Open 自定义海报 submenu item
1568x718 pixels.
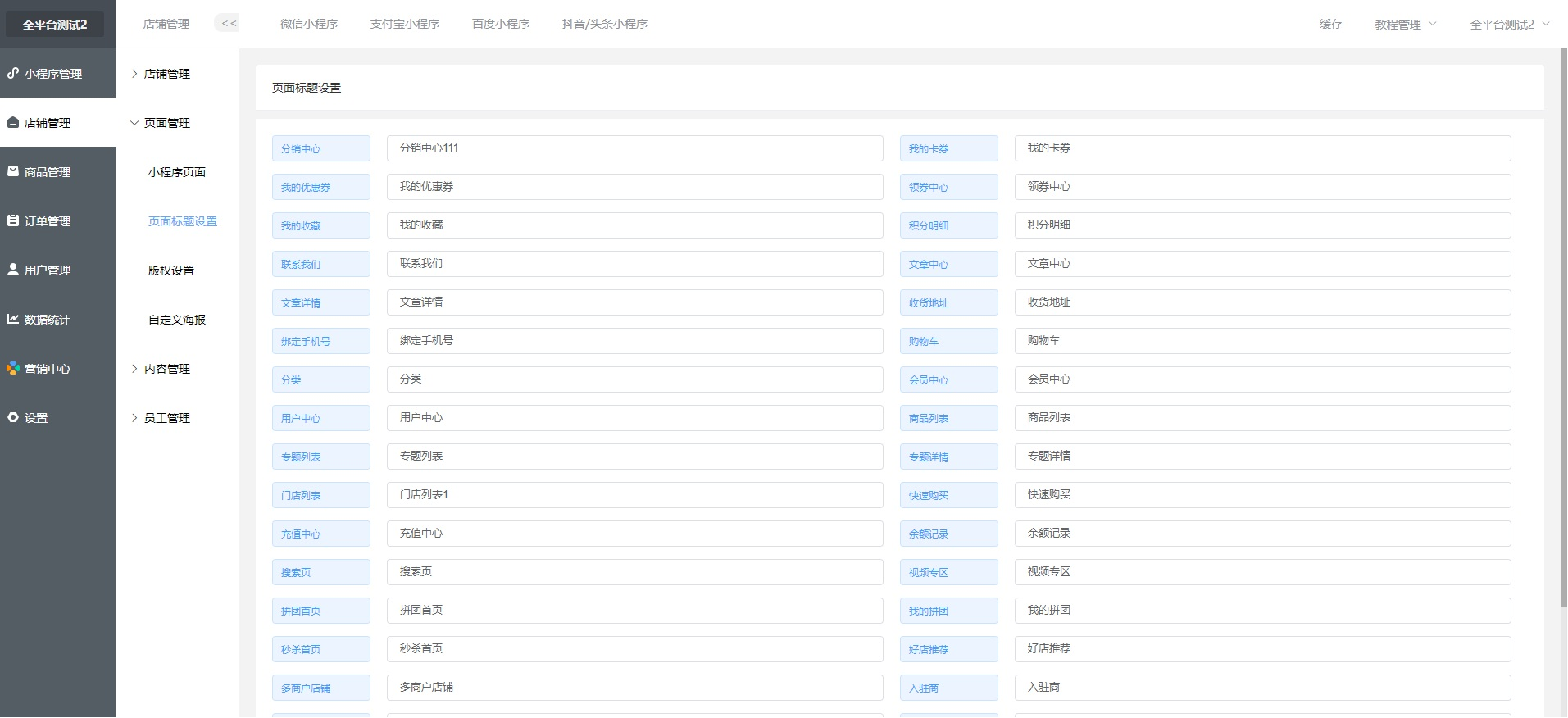(177, 320)
